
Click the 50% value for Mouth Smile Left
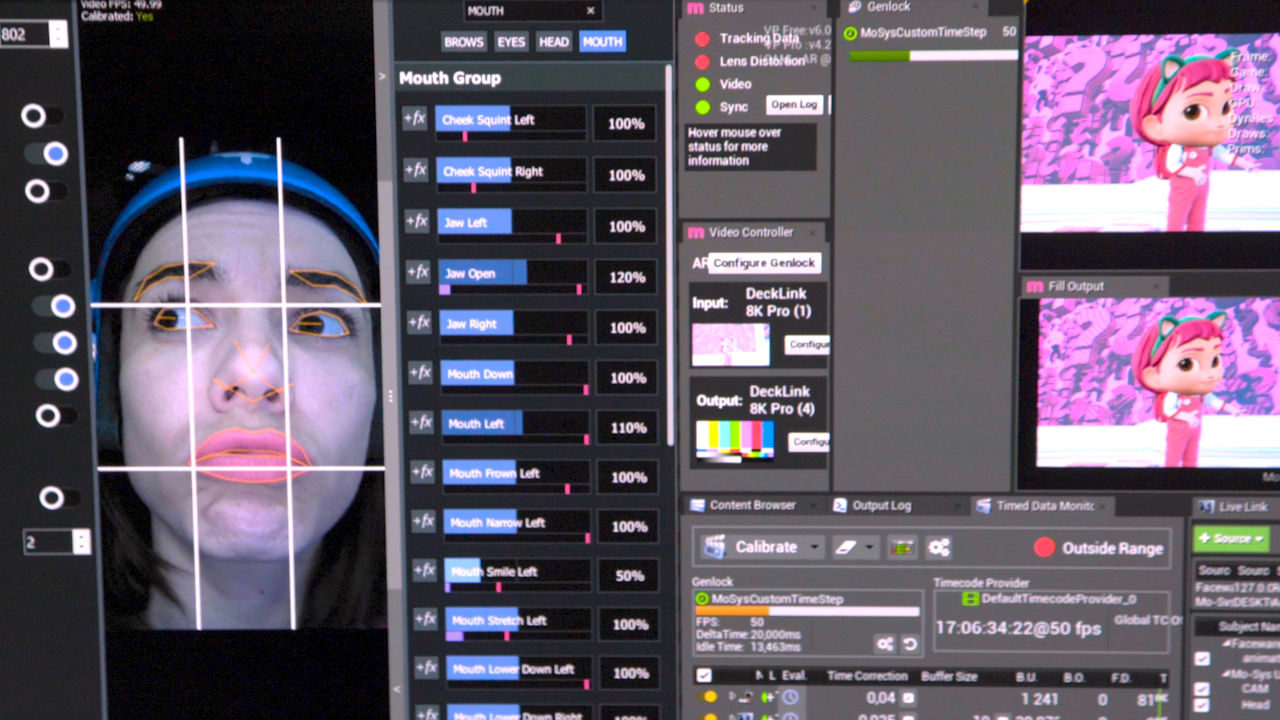[629, 576]
